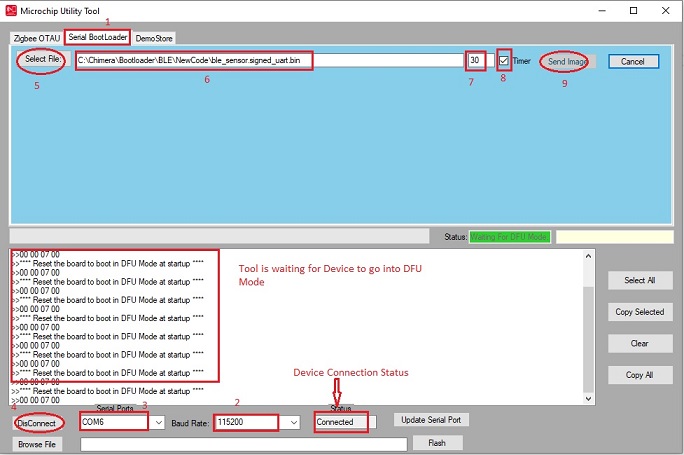Screen dimensions: 684x455
Task: Click the Cancel button
Action: pyautogui.click(x=633, y=61)
